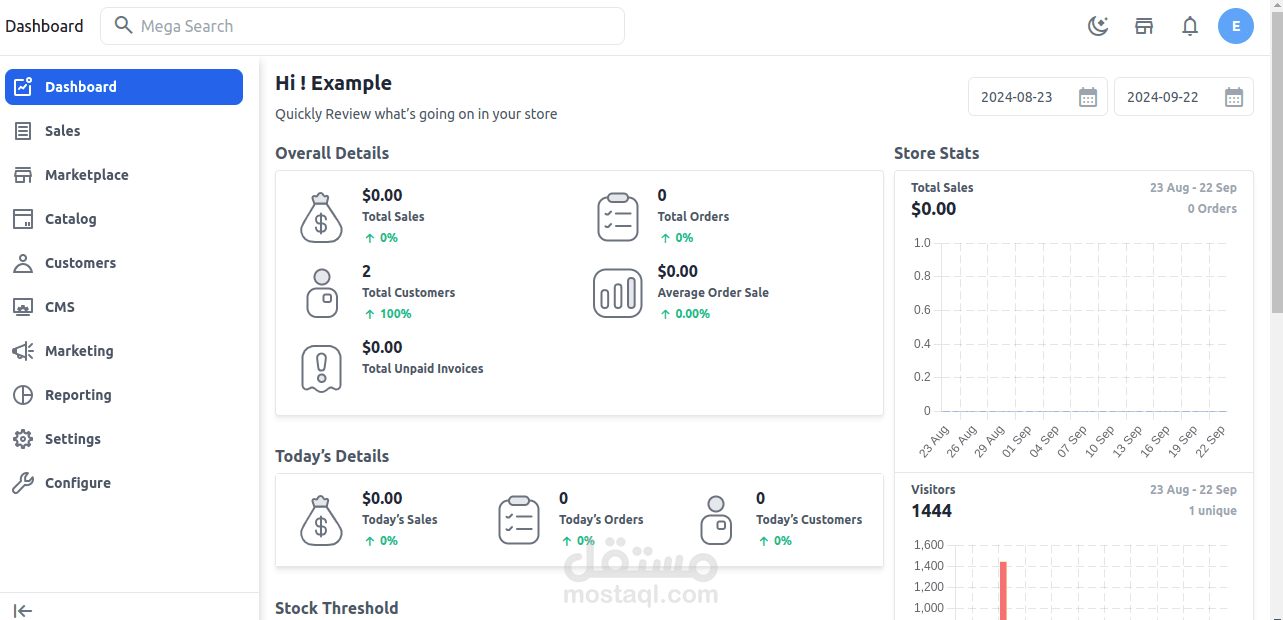Click the search magnifier icon
Viewport: 1283px width, 620px height.
(124, 26)
